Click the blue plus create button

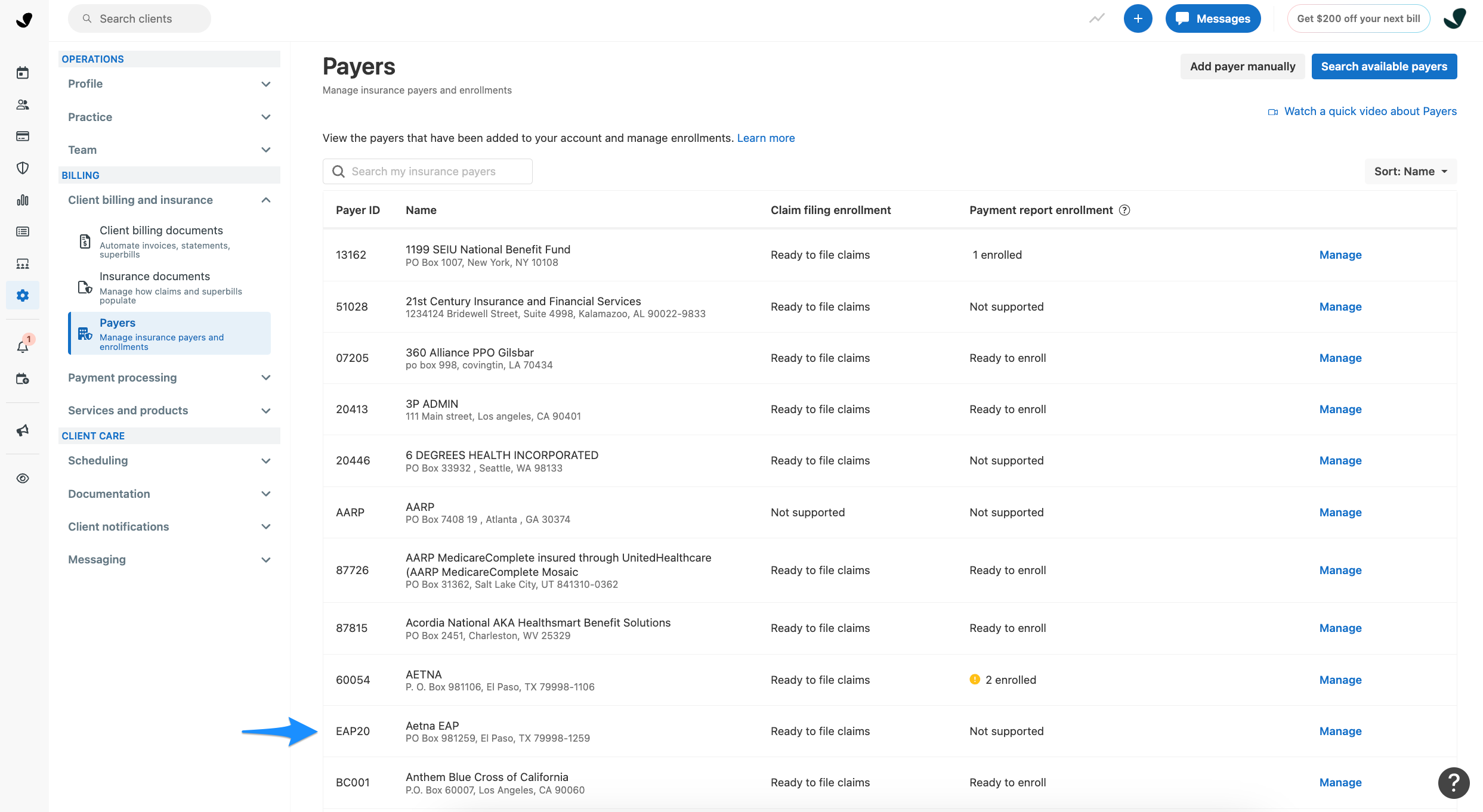(1138, 18)
